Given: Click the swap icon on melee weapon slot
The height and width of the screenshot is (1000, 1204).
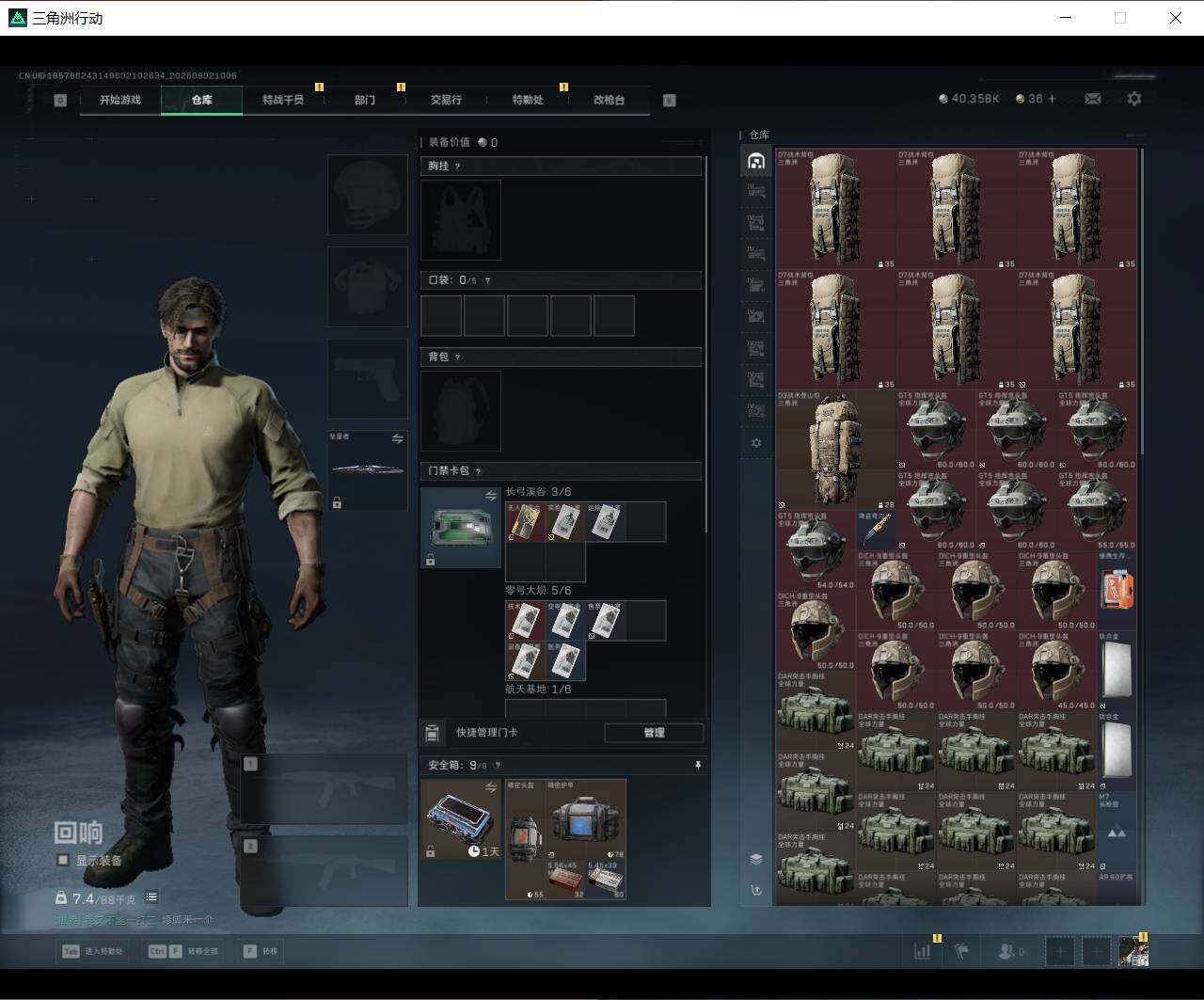Looking at the screenshot, I should [x=398, y=439].
